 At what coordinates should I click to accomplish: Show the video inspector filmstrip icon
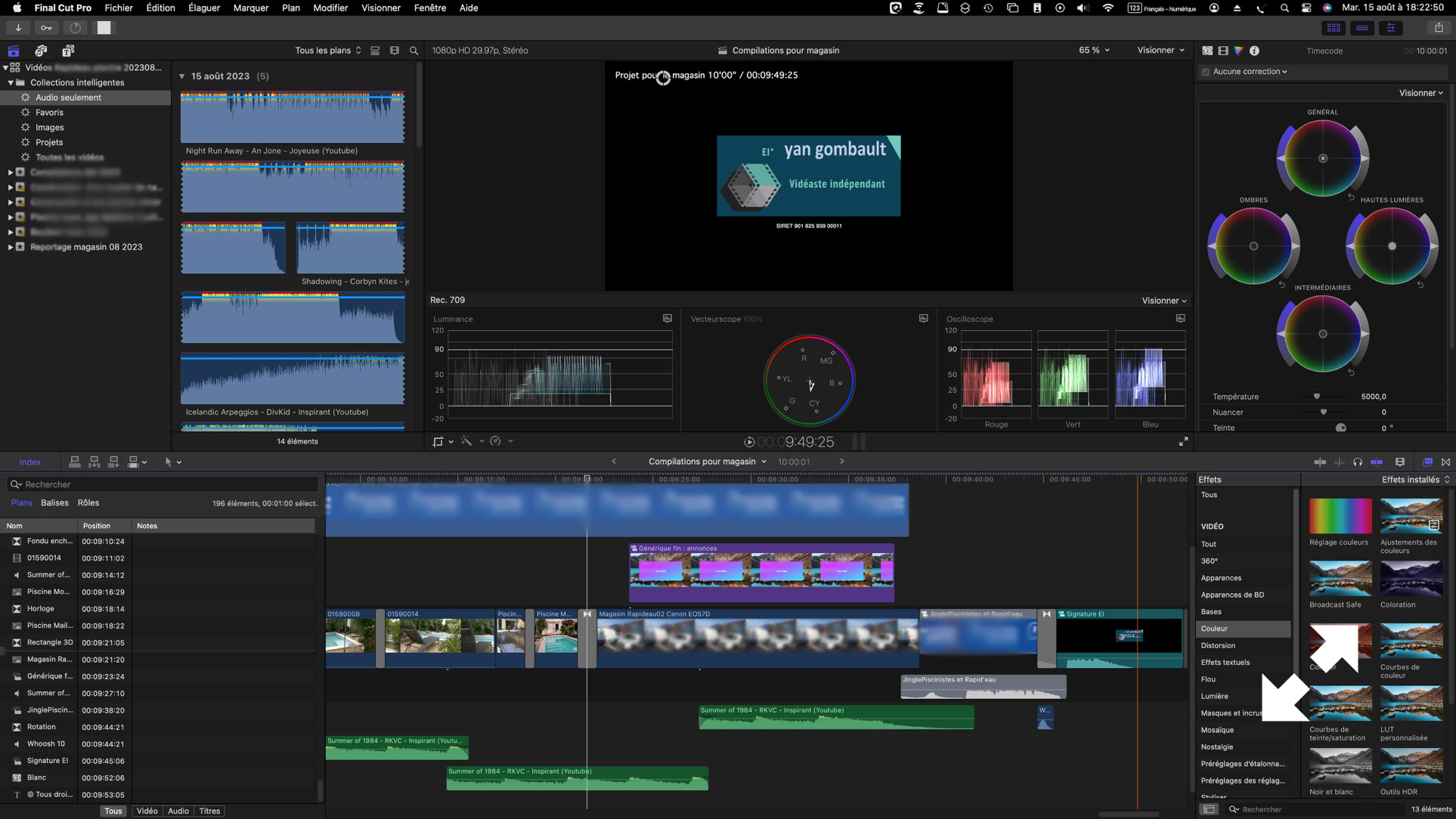pyautogui.click(x=1223, y=51)
